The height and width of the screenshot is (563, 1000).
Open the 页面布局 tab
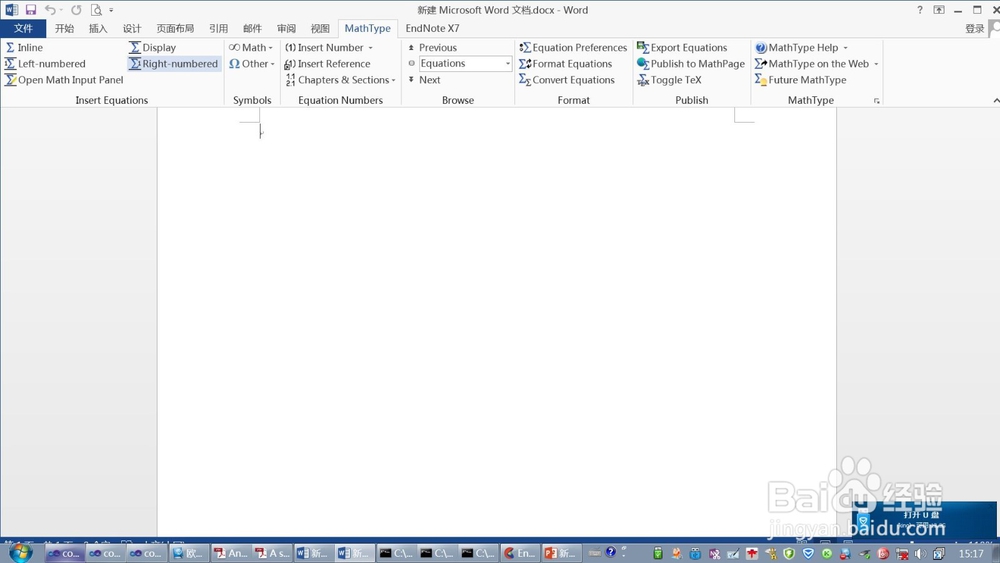click(x=175, y=28)
